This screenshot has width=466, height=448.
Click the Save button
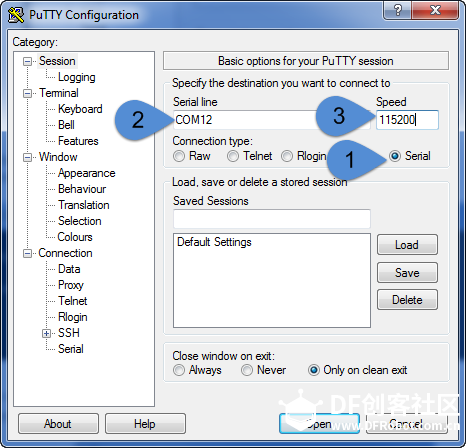[407, 273]
